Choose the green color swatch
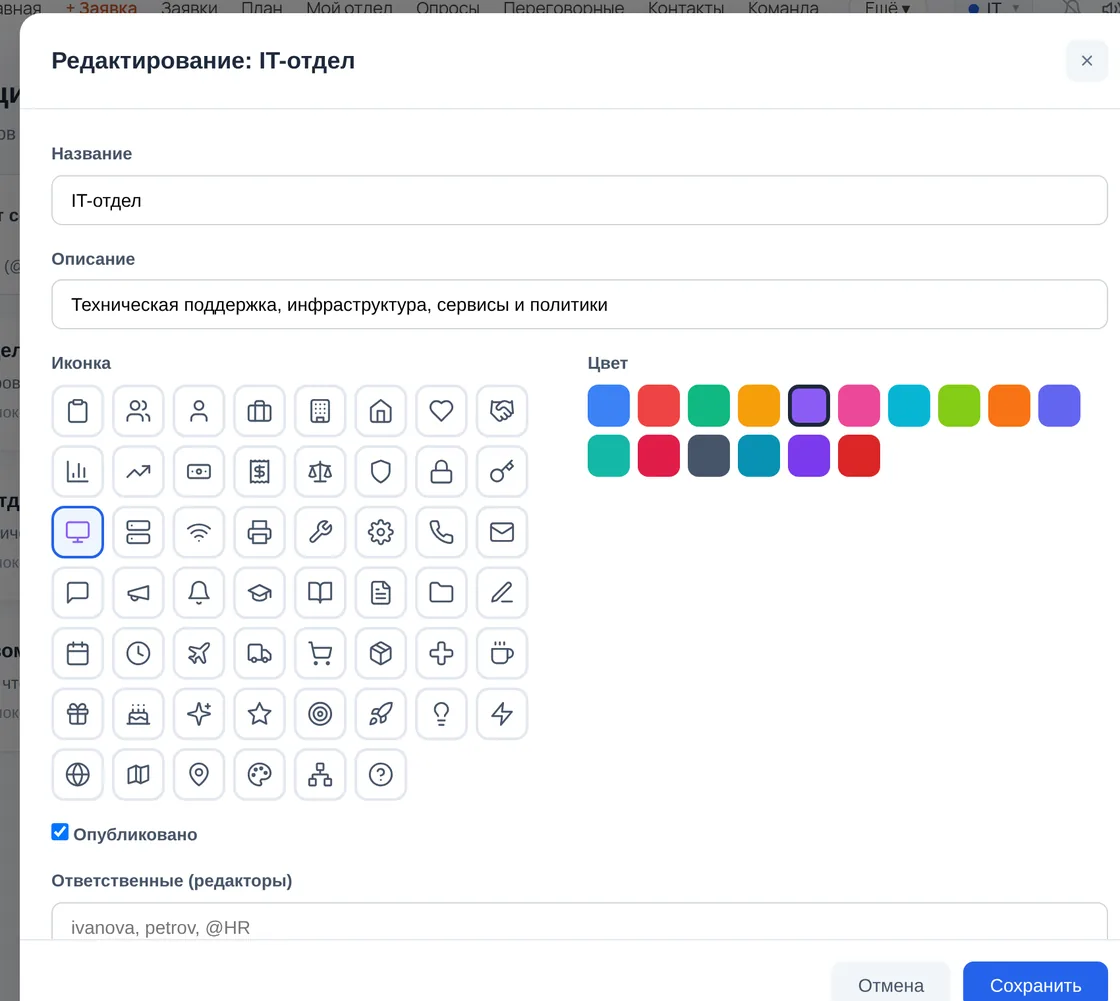Screen dimensions: 1120x1001 click(x=709, y=406)
